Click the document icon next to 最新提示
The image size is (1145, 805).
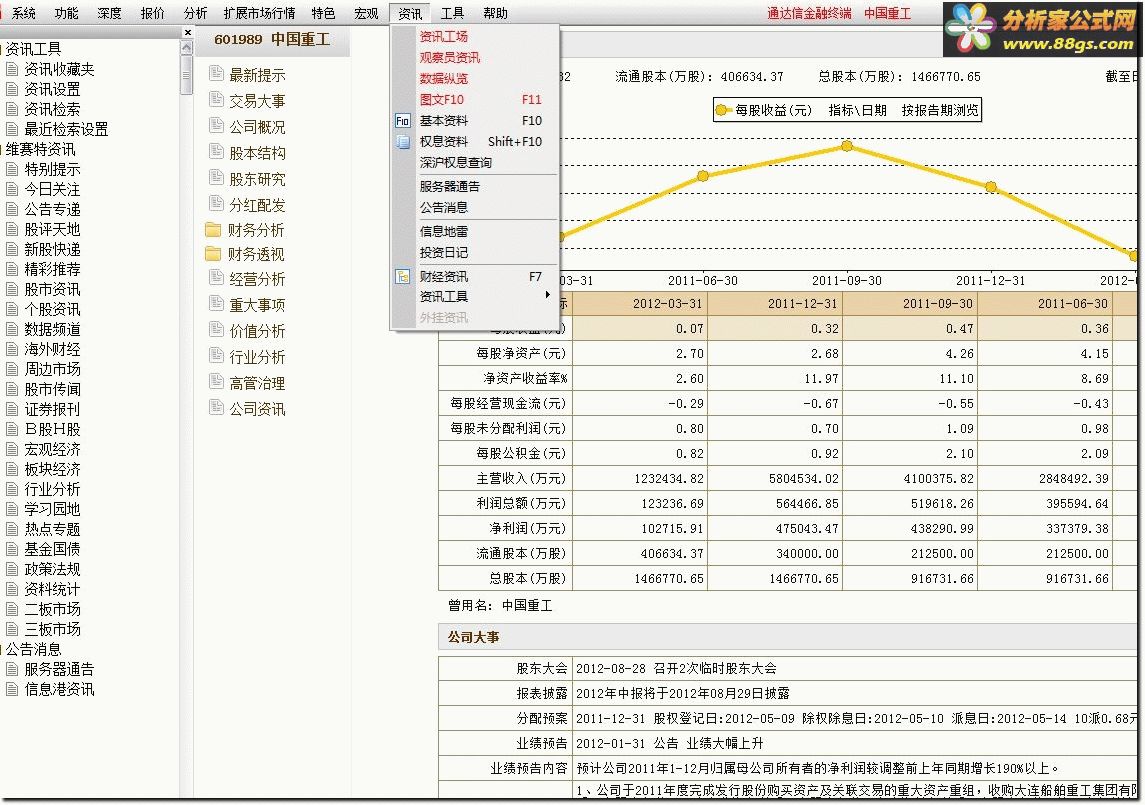pyautogui.click(x=215, y=73)
